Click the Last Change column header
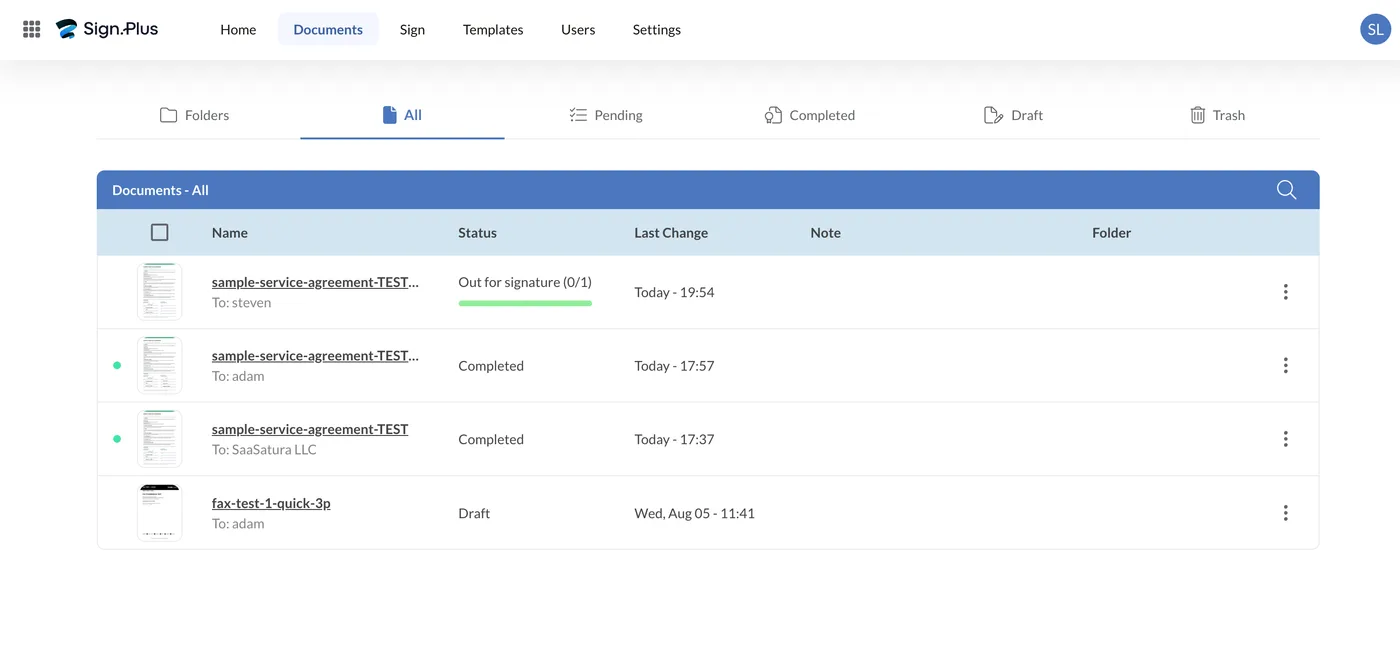The width and height of the screenshot is (1400, 662). point(671,233)
